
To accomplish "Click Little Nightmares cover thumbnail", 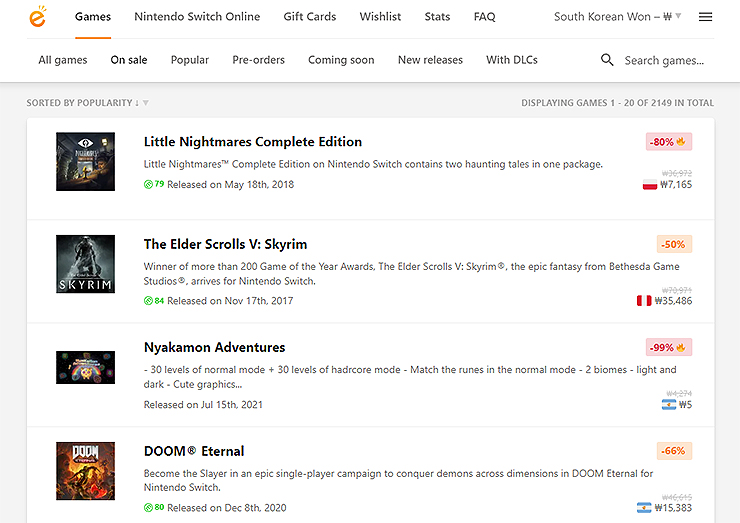I will pyautogui.click(x=85, y=161).
